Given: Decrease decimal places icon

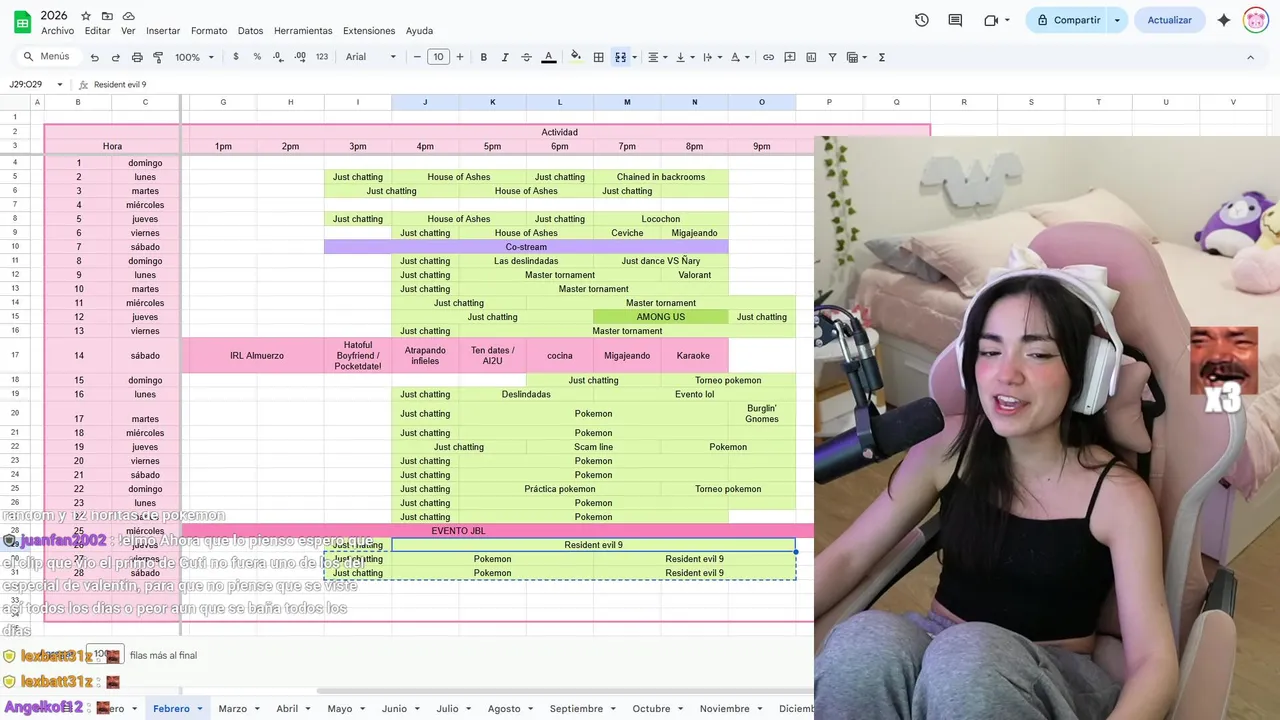Looking at the screenshot, I should 279,57.
